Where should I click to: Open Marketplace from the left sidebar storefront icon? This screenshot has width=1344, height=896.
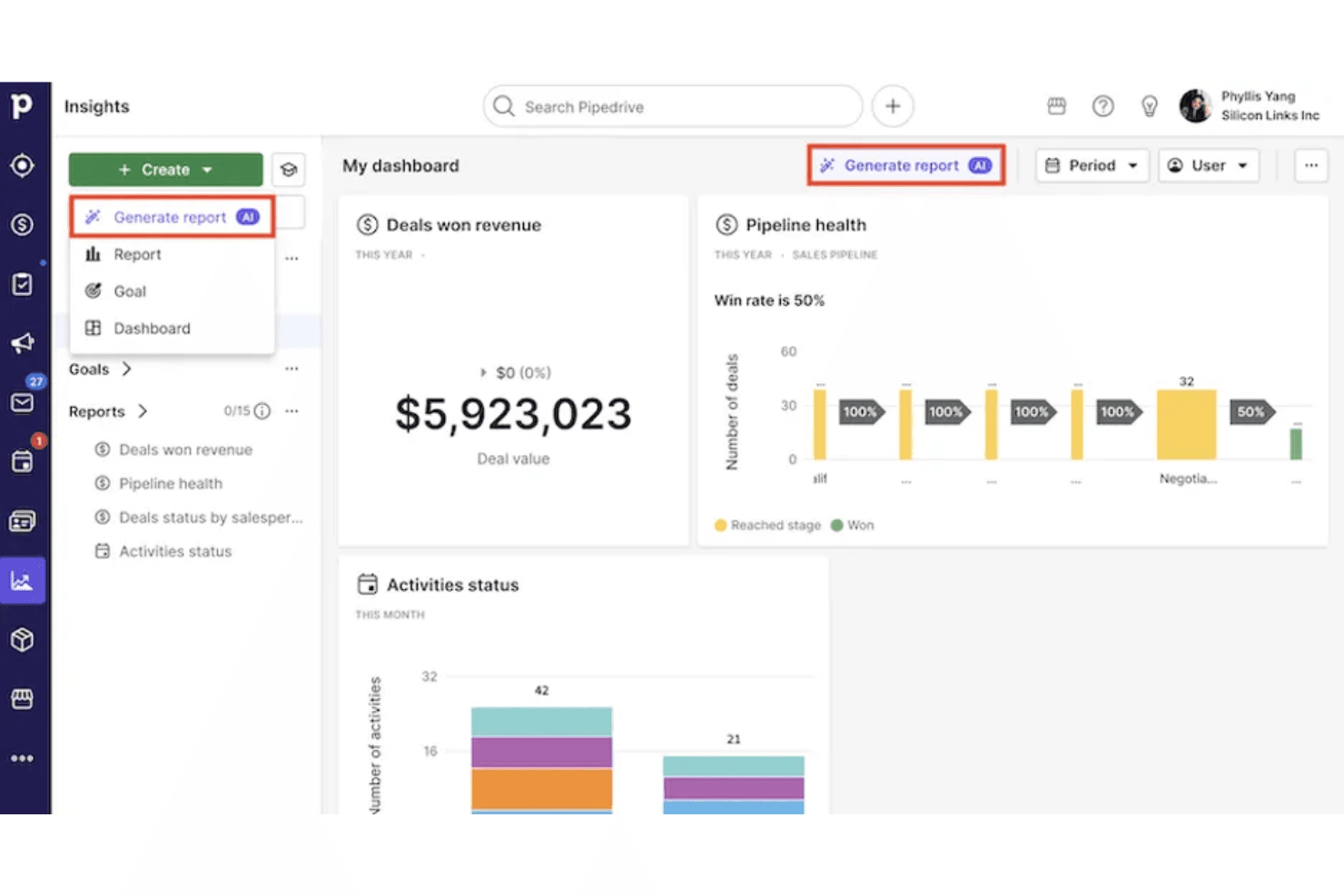click(x=22, y=698)
